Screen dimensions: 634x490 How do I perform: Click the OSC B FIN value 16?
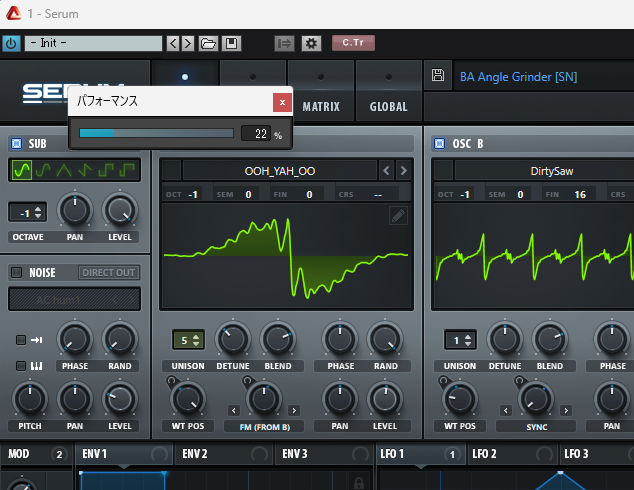pyautogui.click(x=580, y=194)
